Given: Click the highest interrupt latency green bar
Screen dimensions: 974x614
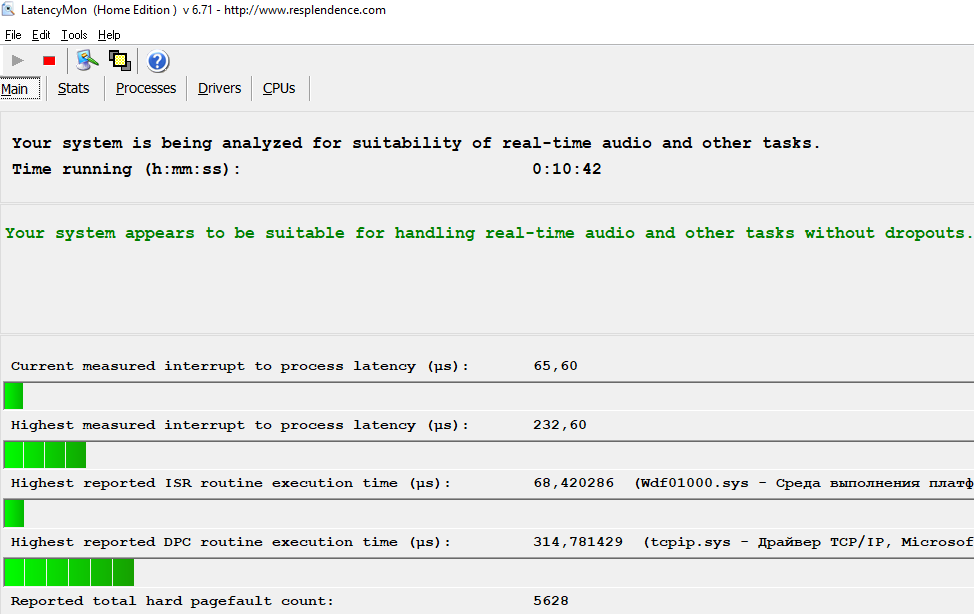Looking at the screenshot, I should click(x=45, y=455).
